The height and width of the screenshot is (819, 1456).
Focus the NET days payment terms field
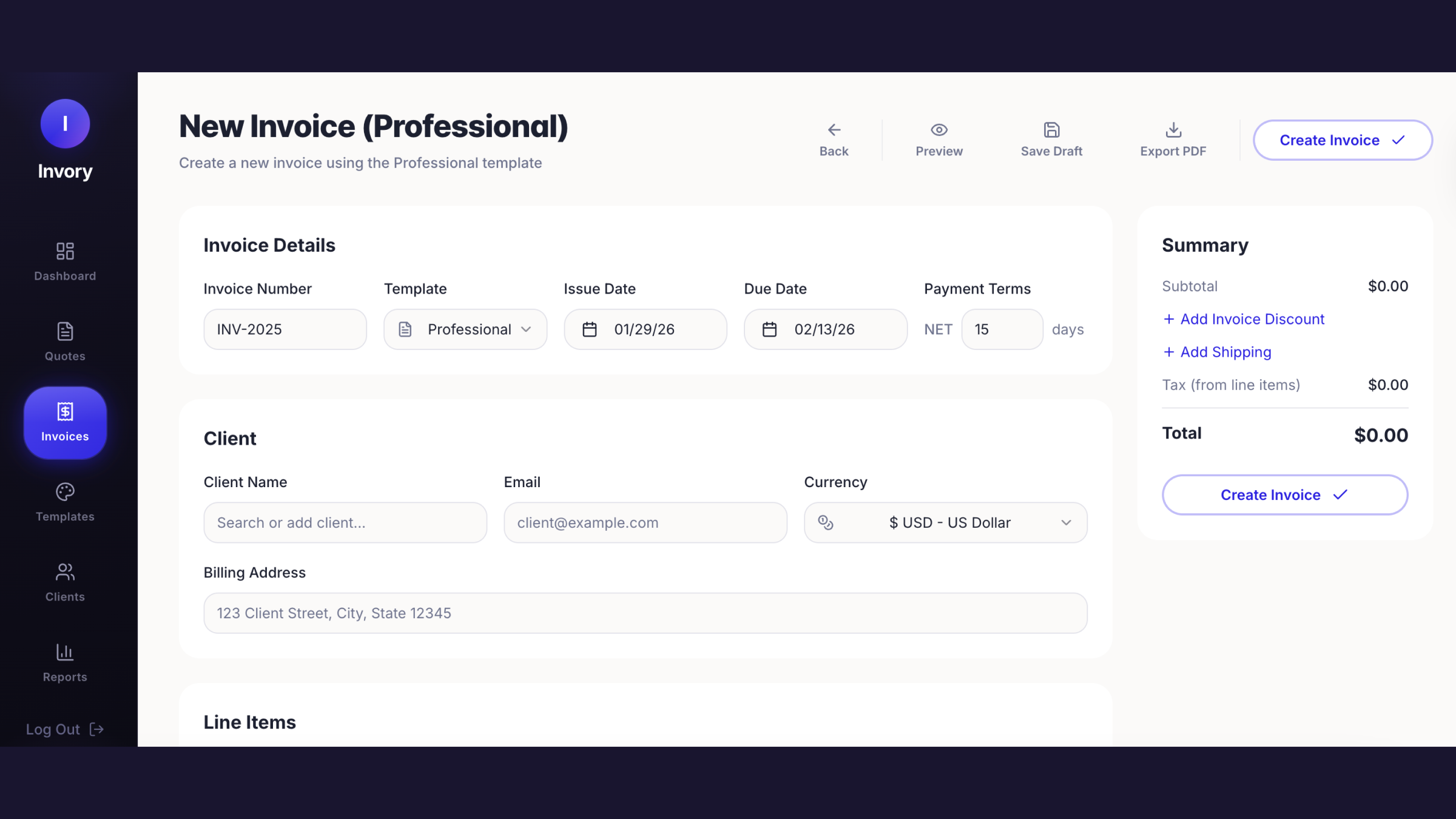[x=1002, y=329]
